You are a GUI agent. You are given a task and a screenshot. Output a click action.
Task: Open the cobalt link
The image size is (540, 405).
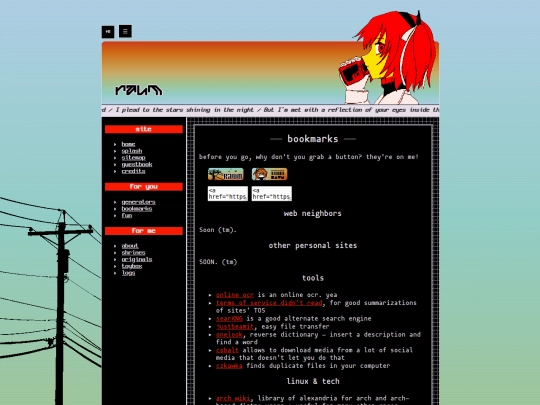click(227, 350)
